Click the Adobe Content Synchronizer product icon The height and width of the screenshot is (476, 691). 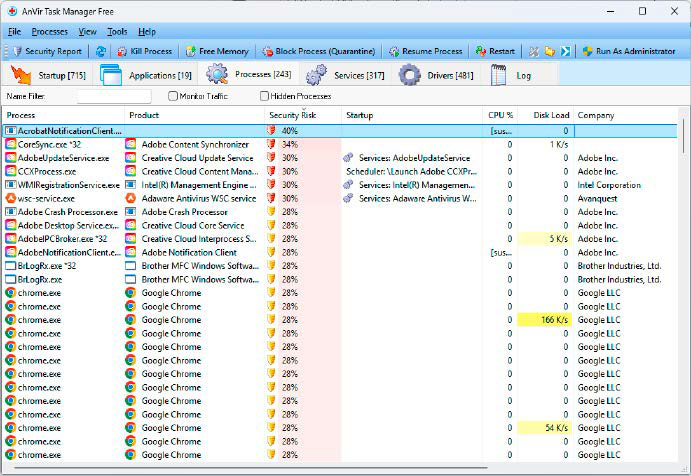130,144
